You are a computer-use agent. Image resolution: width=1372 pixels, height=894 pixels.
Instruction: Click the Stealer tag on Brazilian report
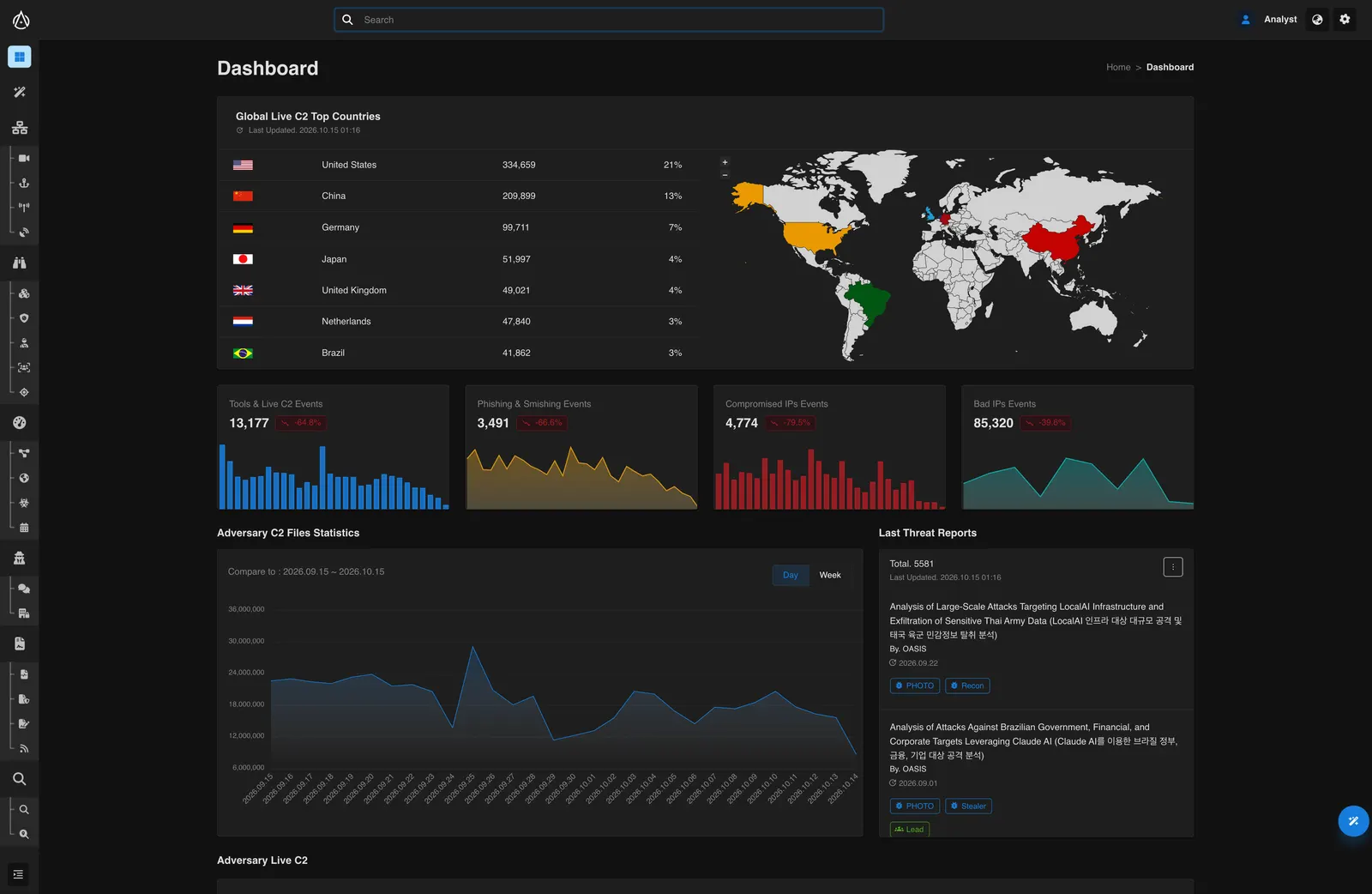coord(968,806)
